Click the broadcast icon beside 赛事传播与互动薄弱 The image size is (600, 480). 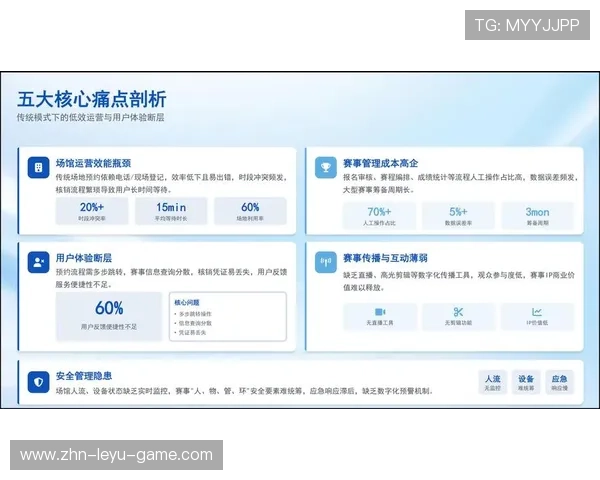pos(326,262)
